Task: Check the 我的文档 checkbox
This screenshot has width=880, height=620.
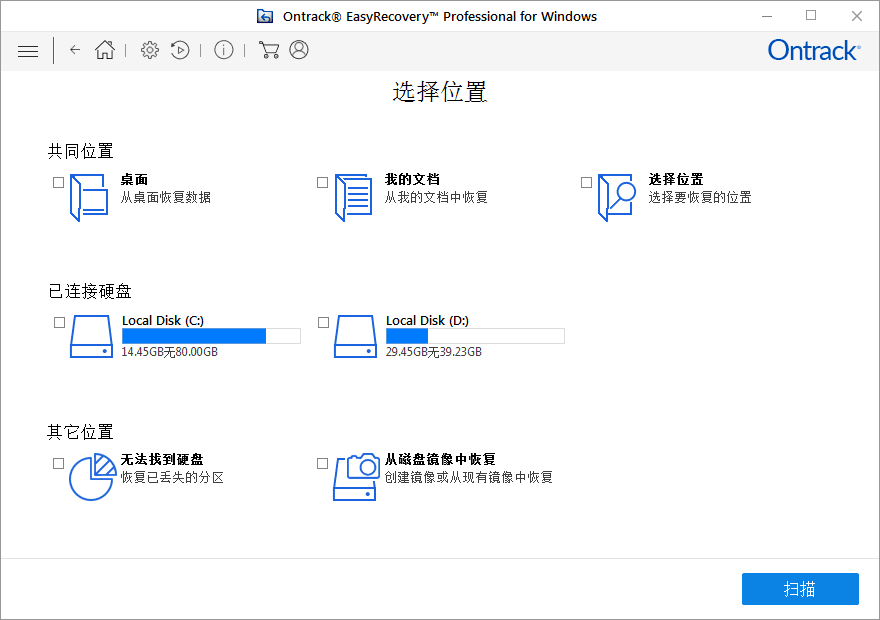Action: 322,182
